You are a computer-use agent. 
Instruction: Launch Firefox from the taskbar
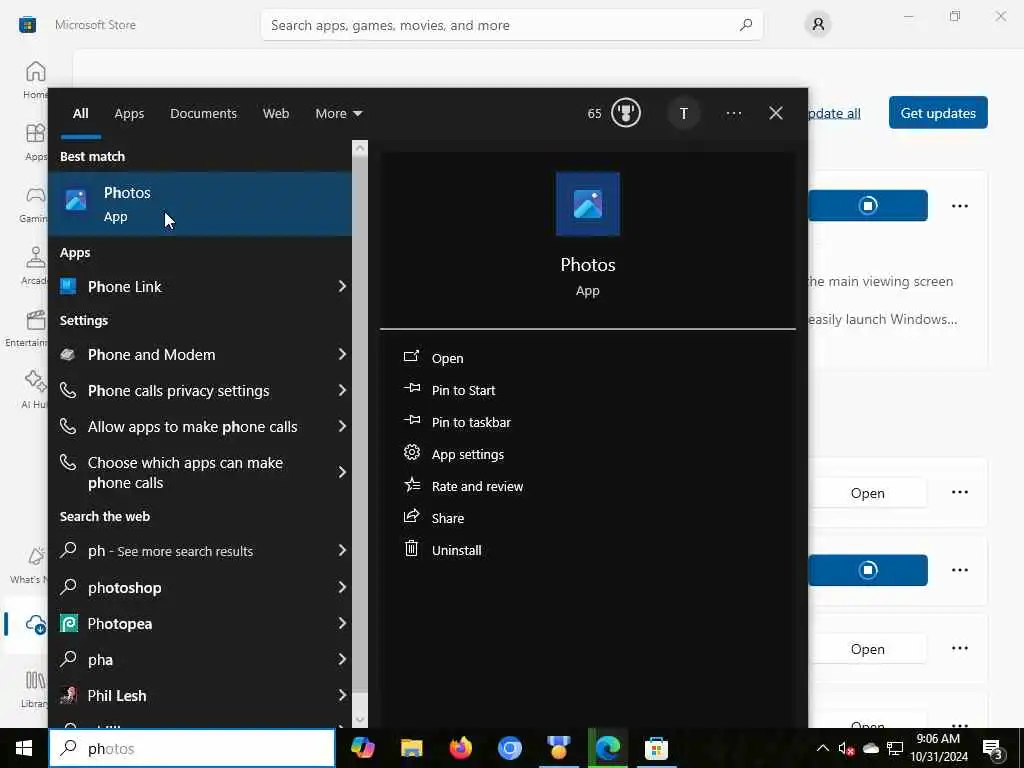tap(460, 748)
